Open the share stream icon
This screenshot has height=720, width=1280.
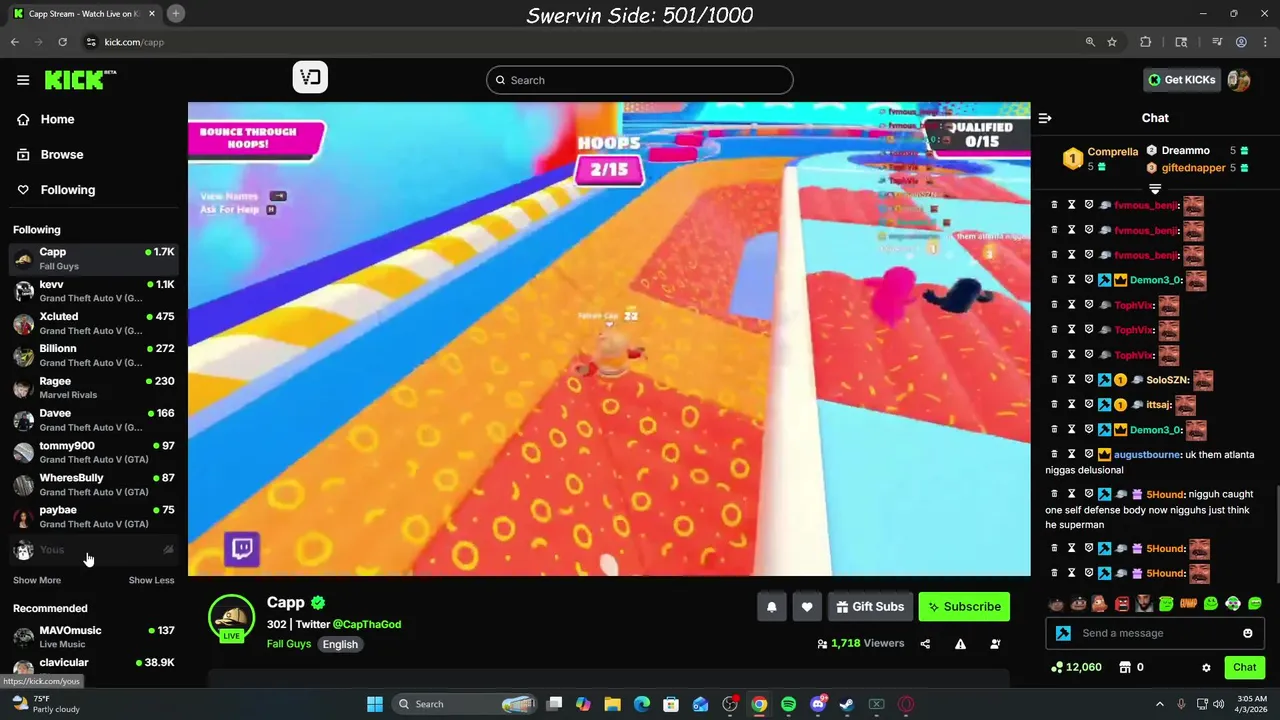925,644
